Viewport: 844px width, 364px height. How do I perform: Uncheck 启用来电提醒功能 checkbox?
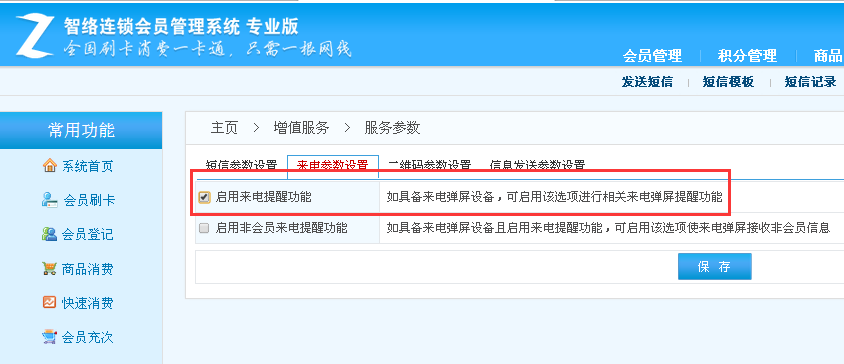click(x=204, y=198)
